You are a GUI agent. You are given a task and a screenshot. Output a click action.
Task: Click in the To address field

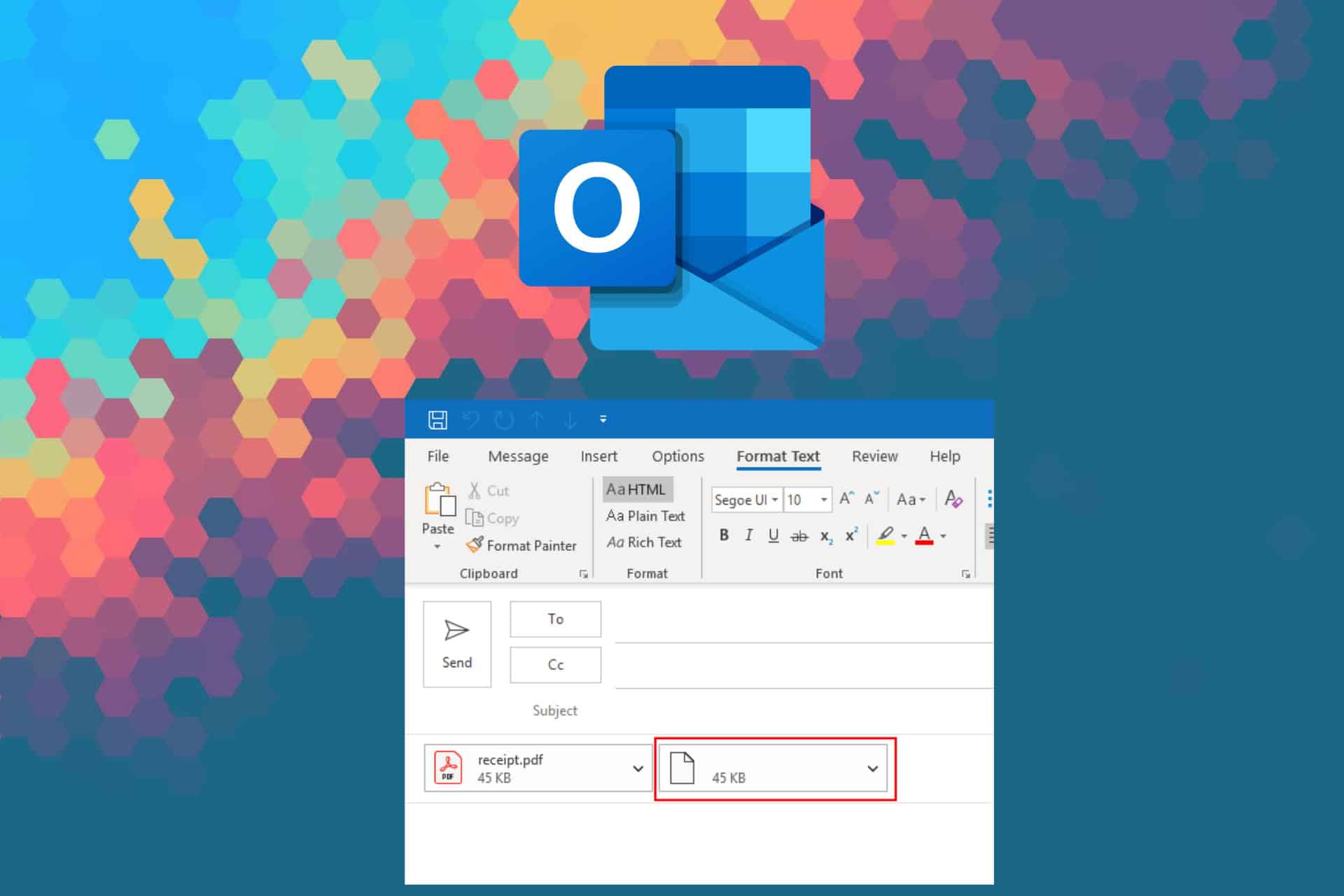click(804, 622)
